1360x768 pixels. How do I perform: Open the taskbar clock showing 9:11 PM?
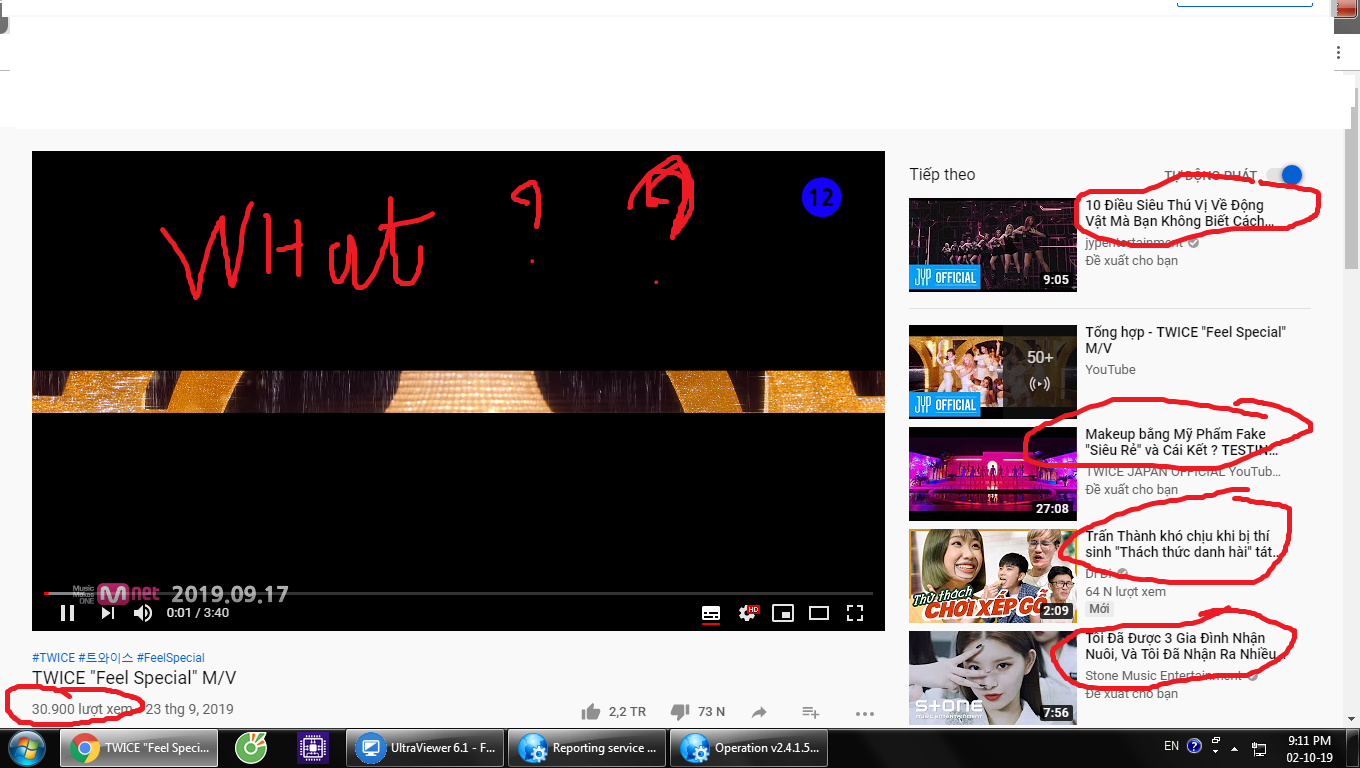[1309, 748]
